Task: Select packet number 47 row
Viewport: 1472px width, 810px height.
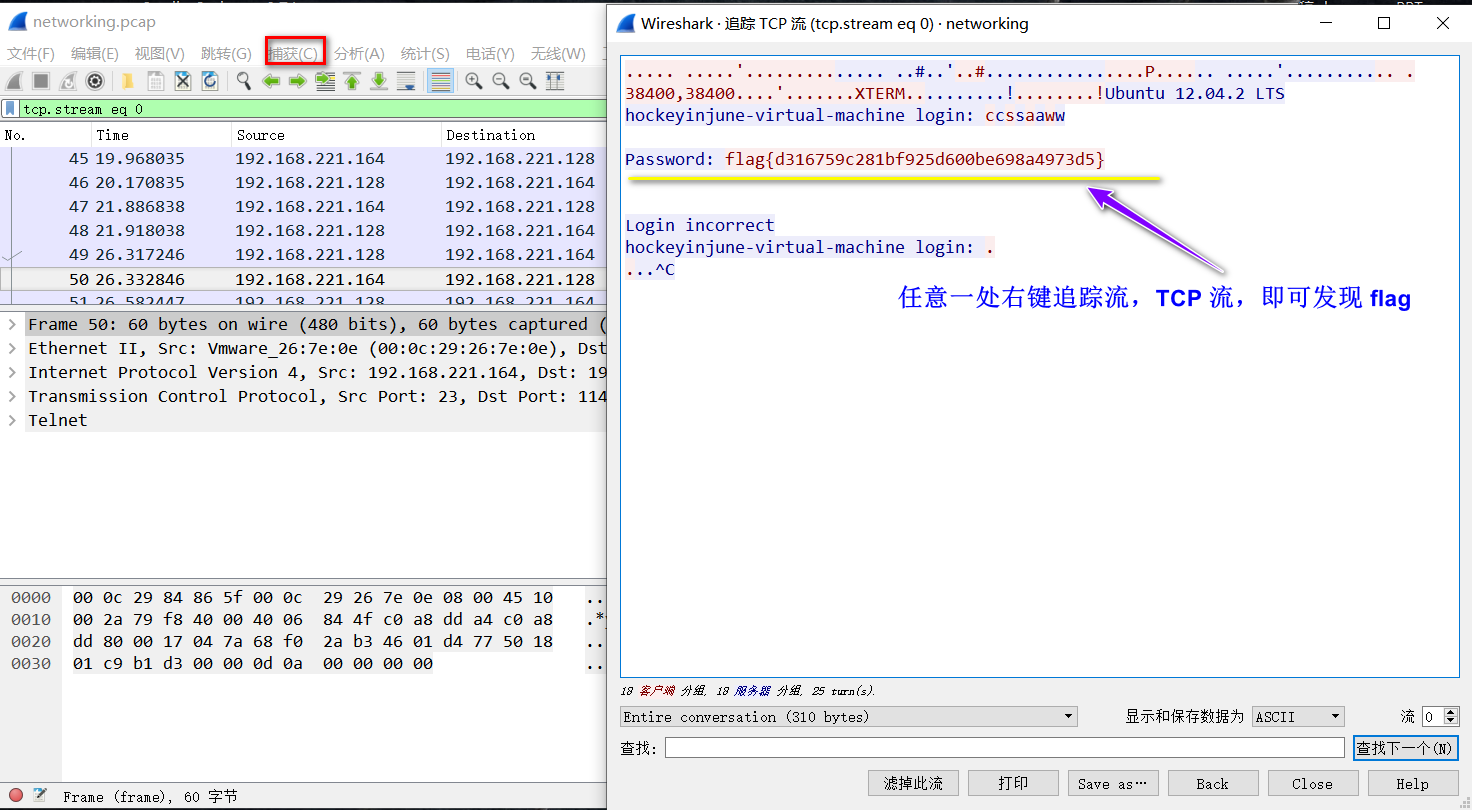Action: pos(303,207)
